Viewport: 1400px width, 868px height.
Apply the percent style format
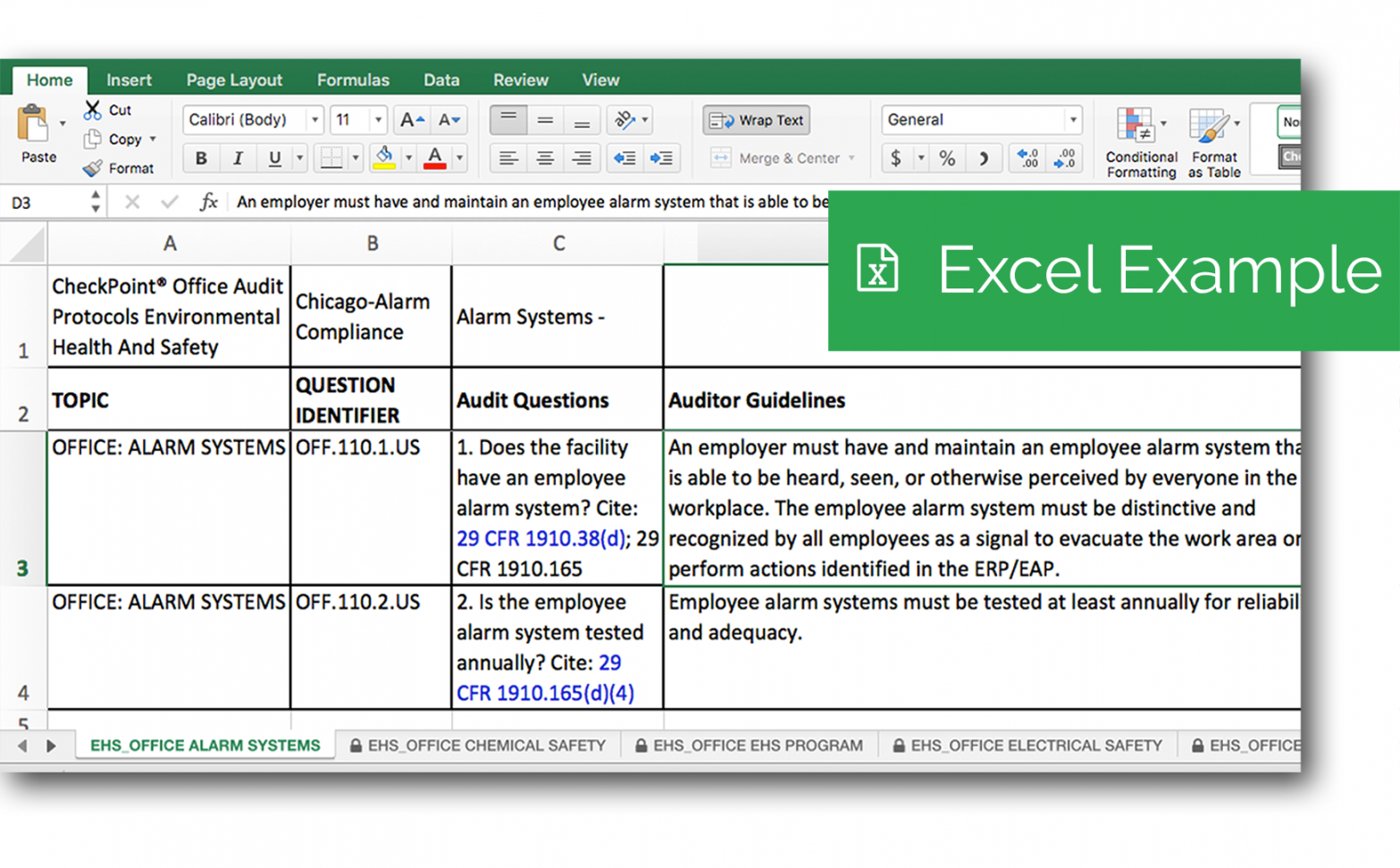pyautogui.click(x=947, y=159)
